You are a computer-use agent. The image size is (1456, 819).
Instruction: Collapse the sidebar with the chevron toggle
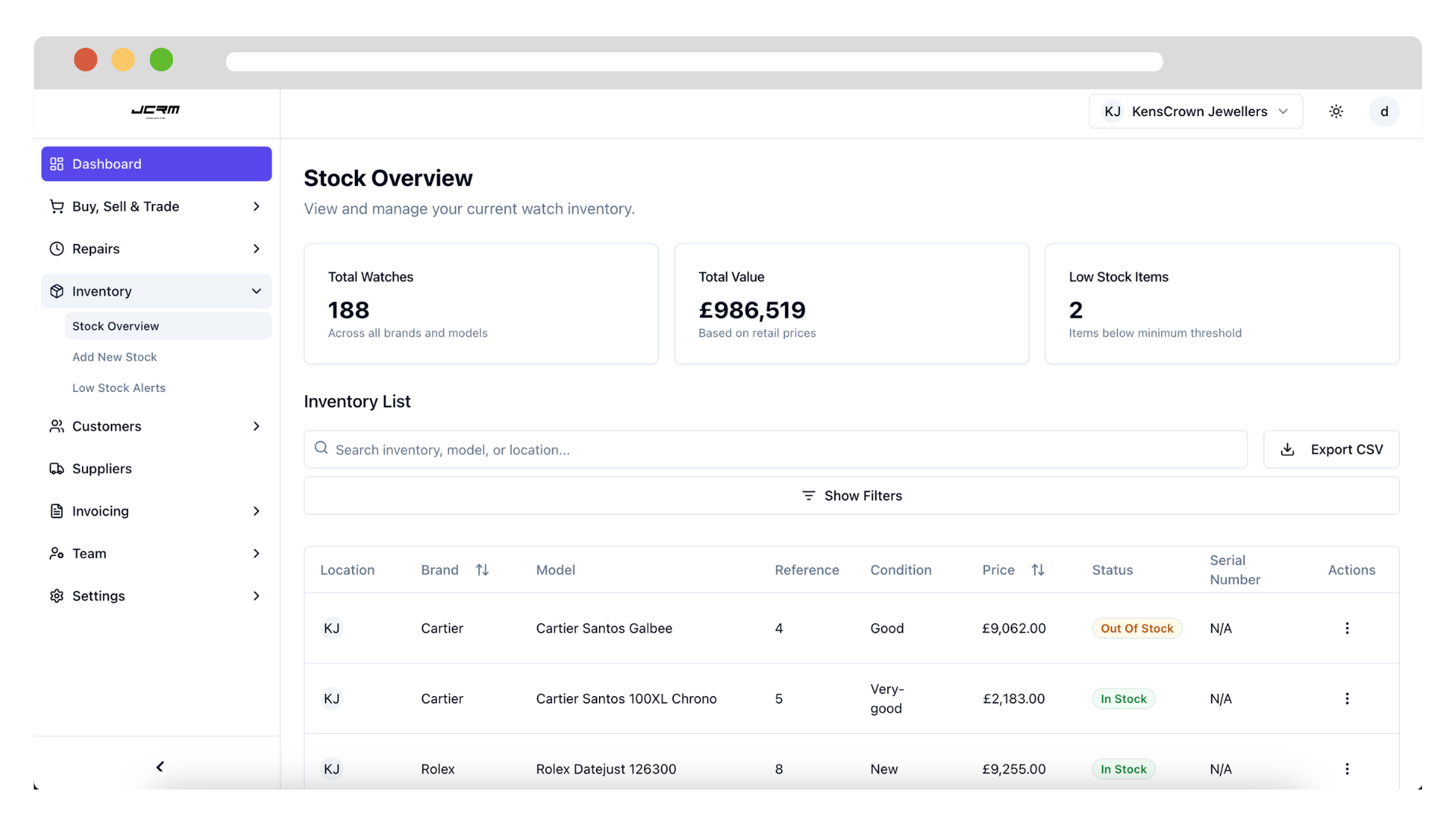pyautogui.click(x=159, y=766)
